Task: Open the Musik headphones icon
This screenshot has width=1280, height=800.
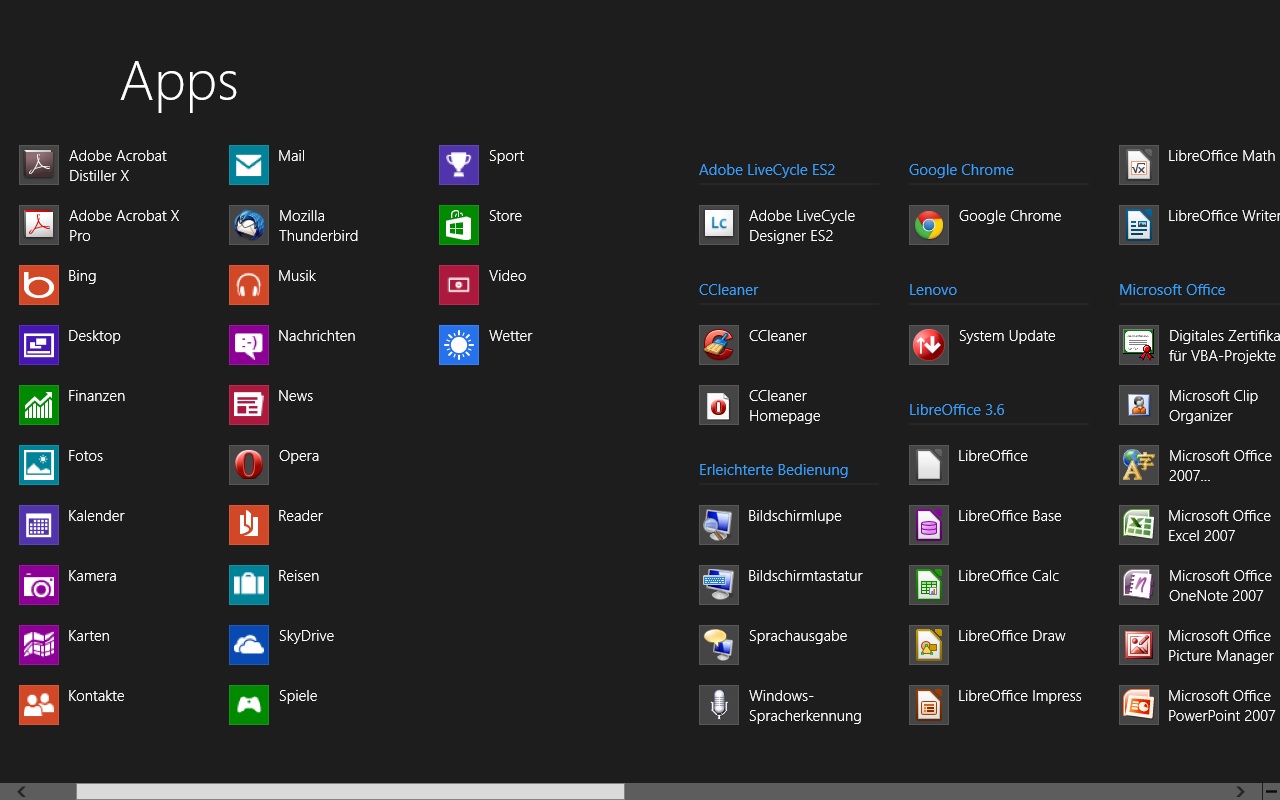Action: [249, 285]
